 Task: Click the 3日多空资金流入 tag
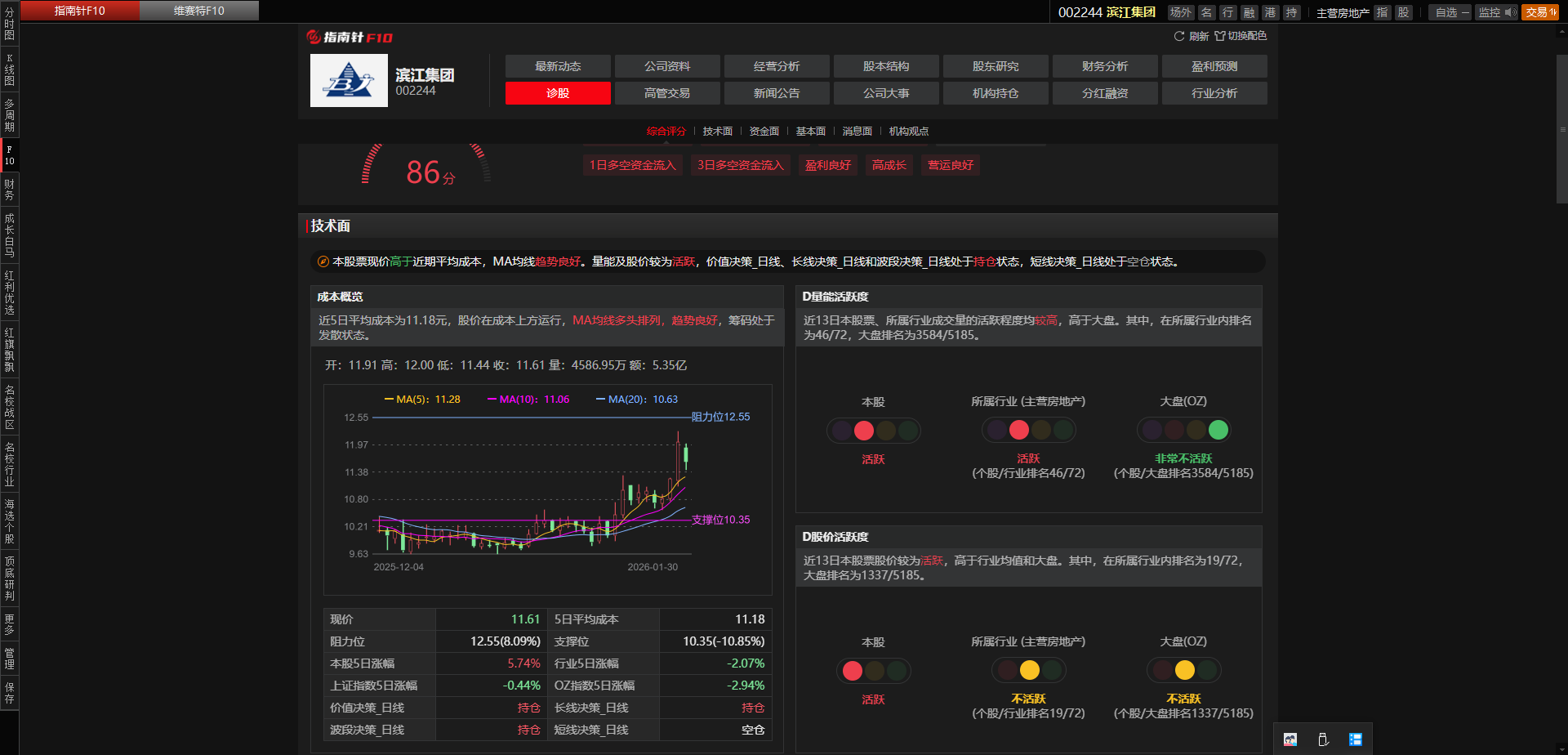pos(740,165)
